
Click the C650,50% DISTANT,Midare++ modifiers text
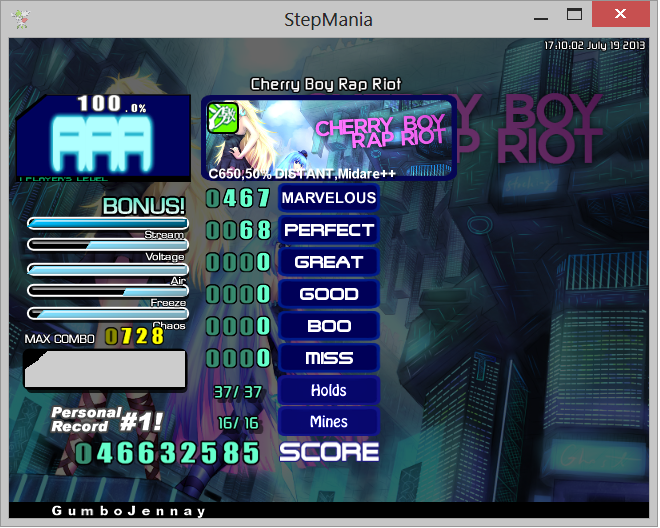click(302, 174)
